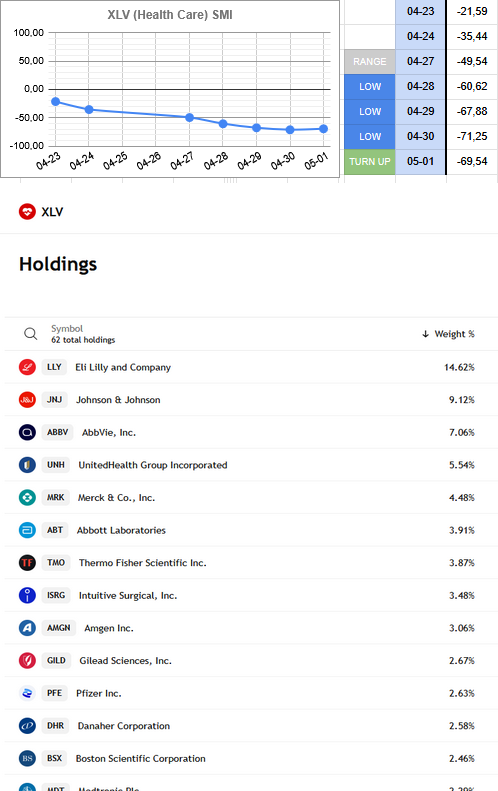
Task: Select the Boston Scientific Corporation row
Action: (x=251, y=758)
